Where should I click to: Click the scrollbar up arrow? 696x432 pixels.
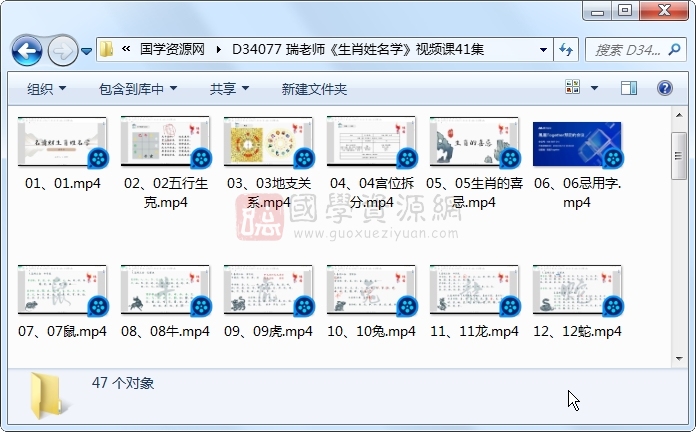679,115
